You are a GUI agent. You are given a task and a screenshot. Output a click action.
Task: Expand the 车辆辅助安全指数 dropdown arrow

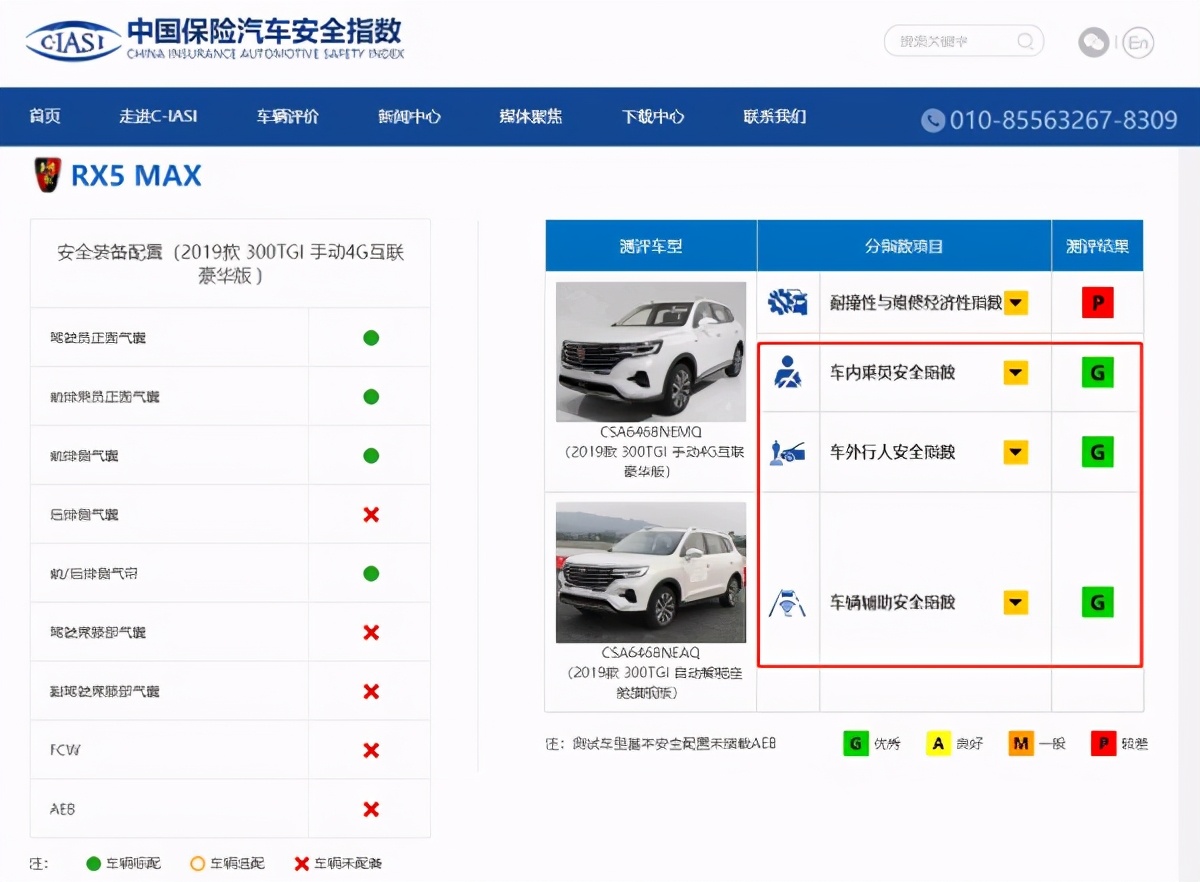click(x=1015, y=602)
